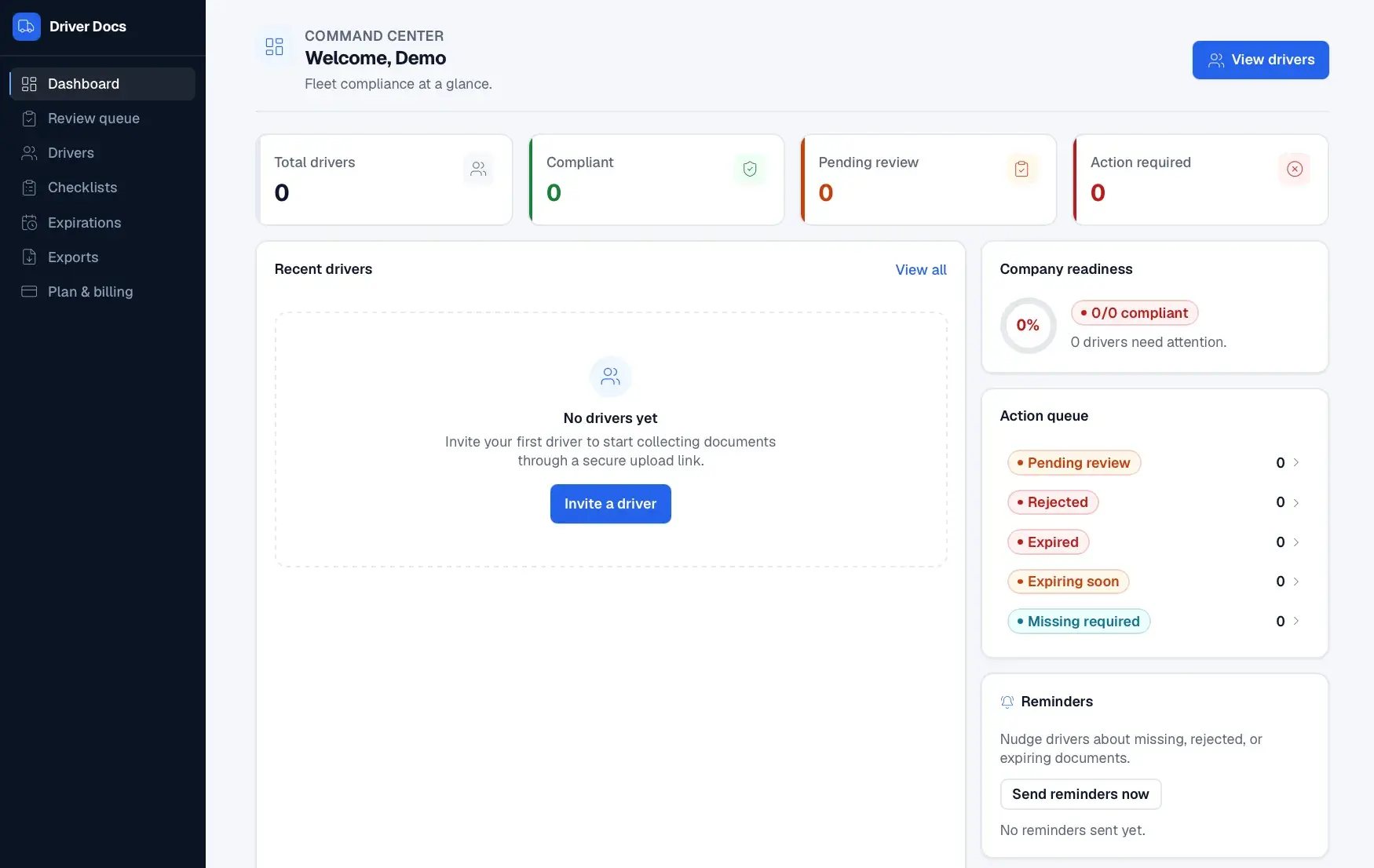
Task: Click 'No reminders sent yet.' text
Action: click(x=1073, y=830)
